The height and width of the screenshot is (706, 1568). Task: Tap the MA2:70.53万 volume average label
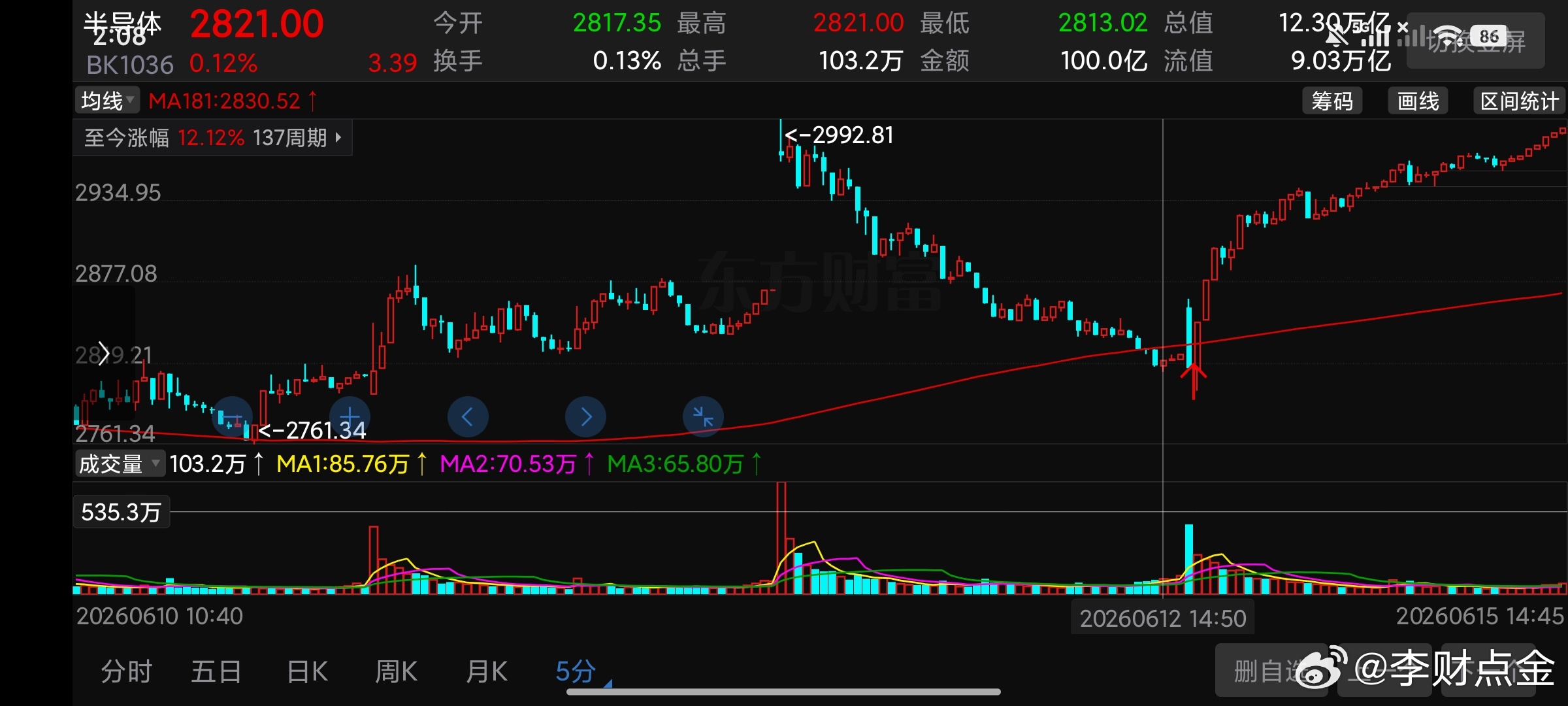pos(517,464)
